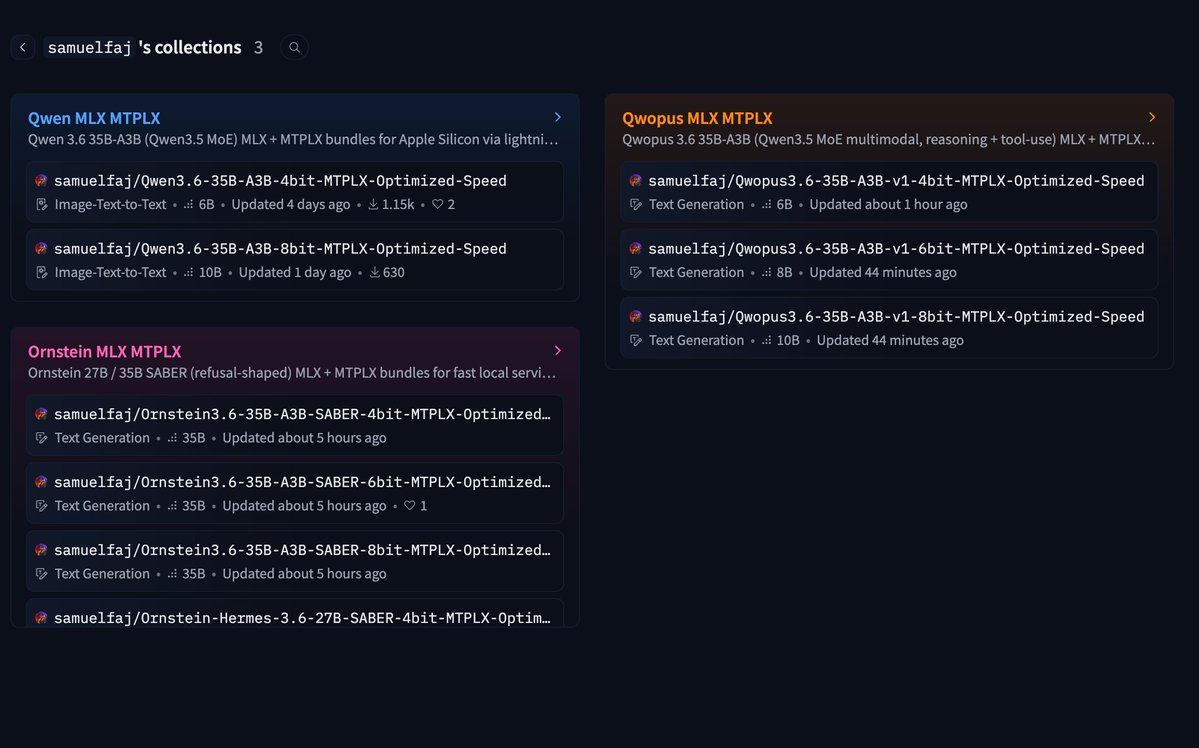1199x748 pixels.
Task: Open Ornstein3.6-35B-A3B-SABER-6bit model card
Action: [294, 493]
